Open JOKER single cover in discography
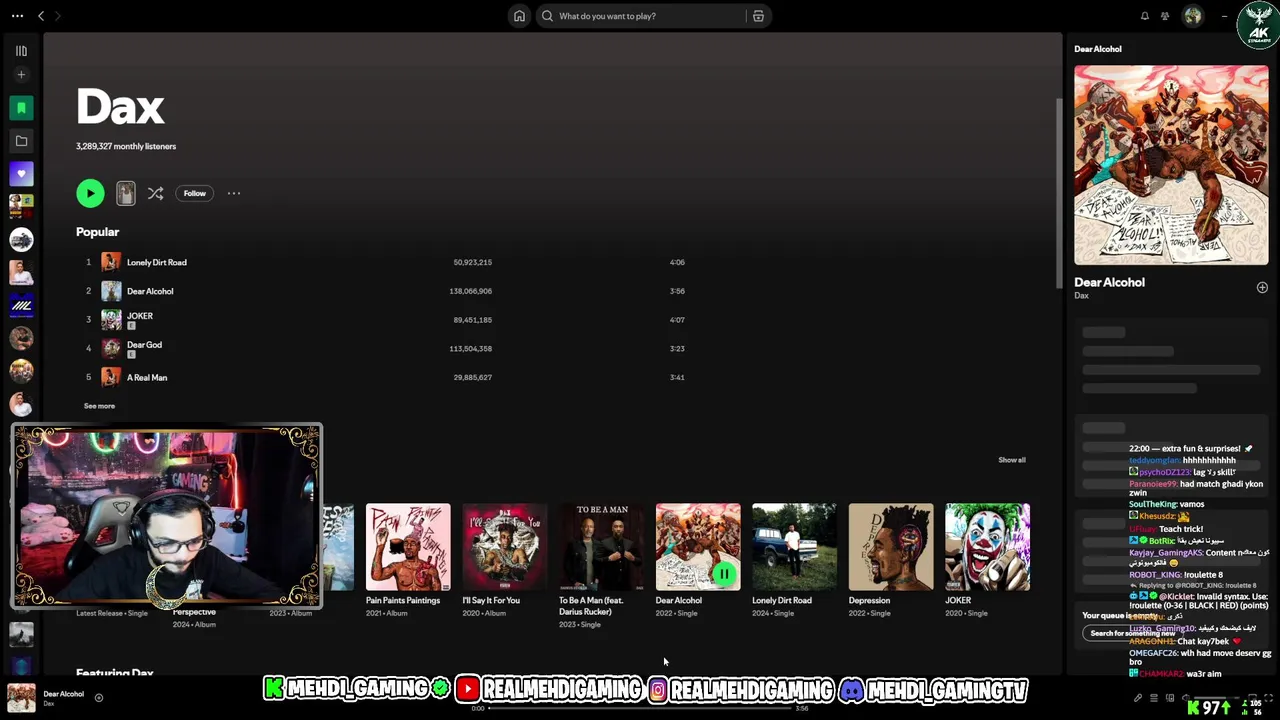1280x720 pixels. [x=987, y=547]
